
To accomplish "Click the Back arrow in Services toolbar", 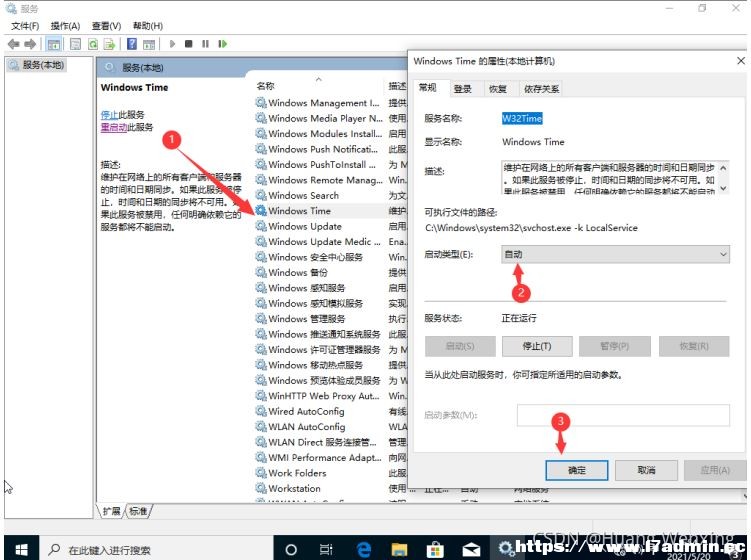I will tap(13, 44).
